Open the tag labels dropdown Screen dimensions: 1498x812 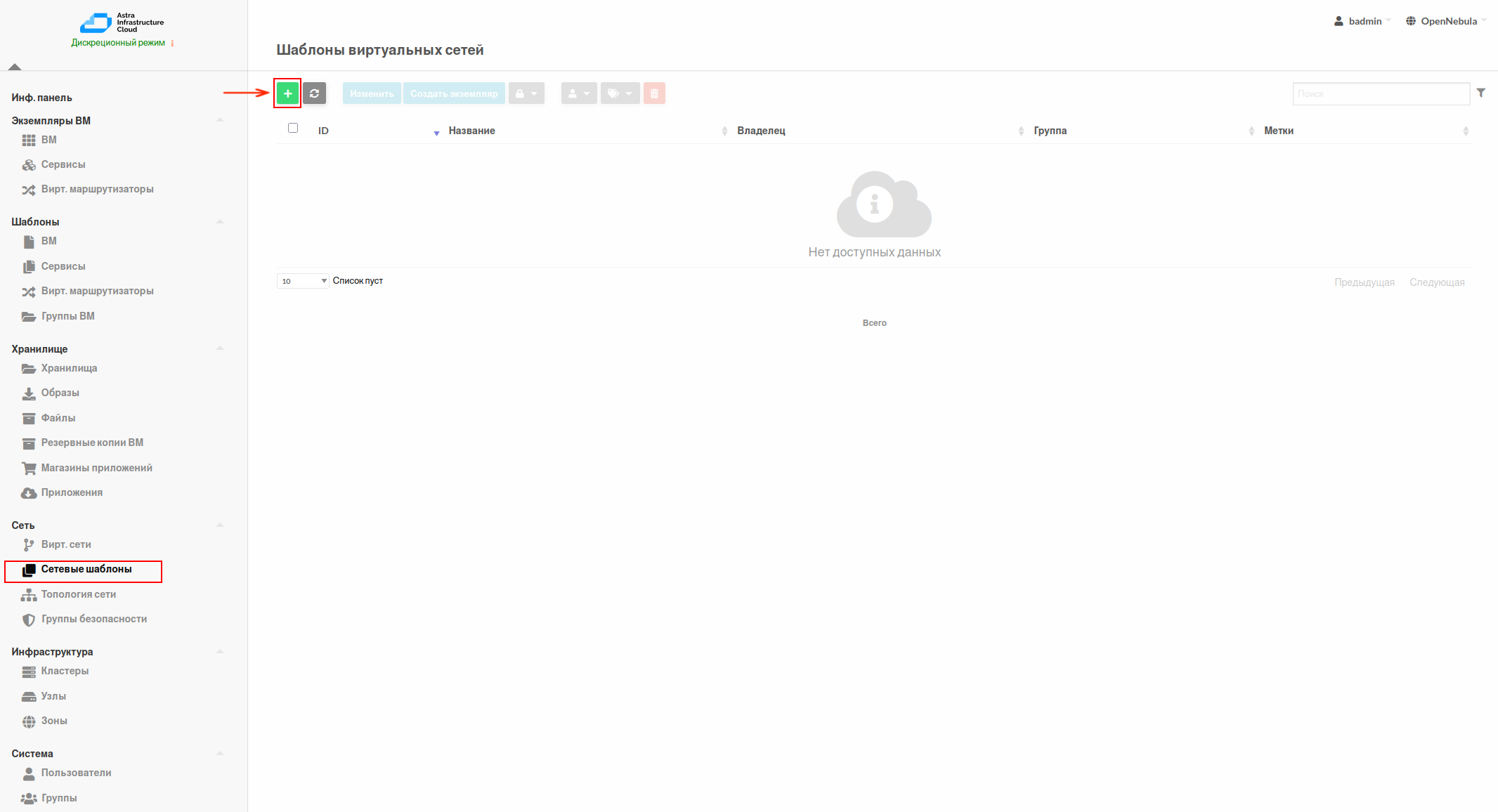click(620, 93)
